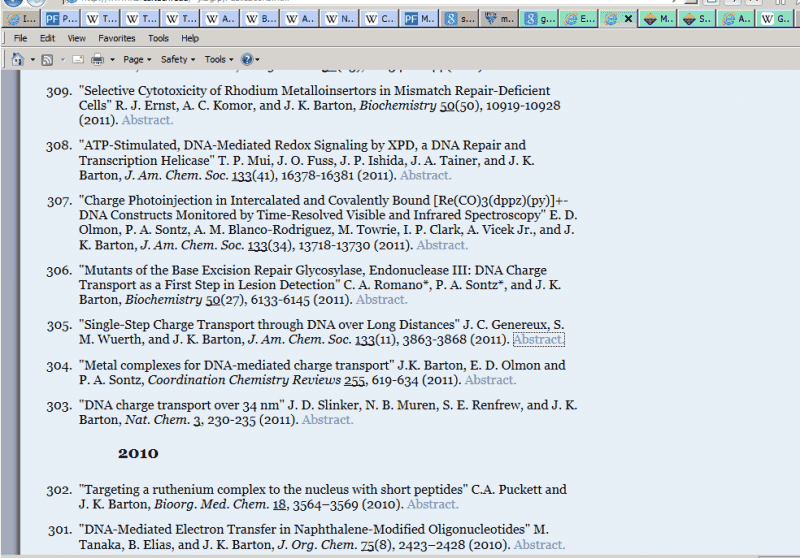Click the 2010 year heading

tap(138, 453)
